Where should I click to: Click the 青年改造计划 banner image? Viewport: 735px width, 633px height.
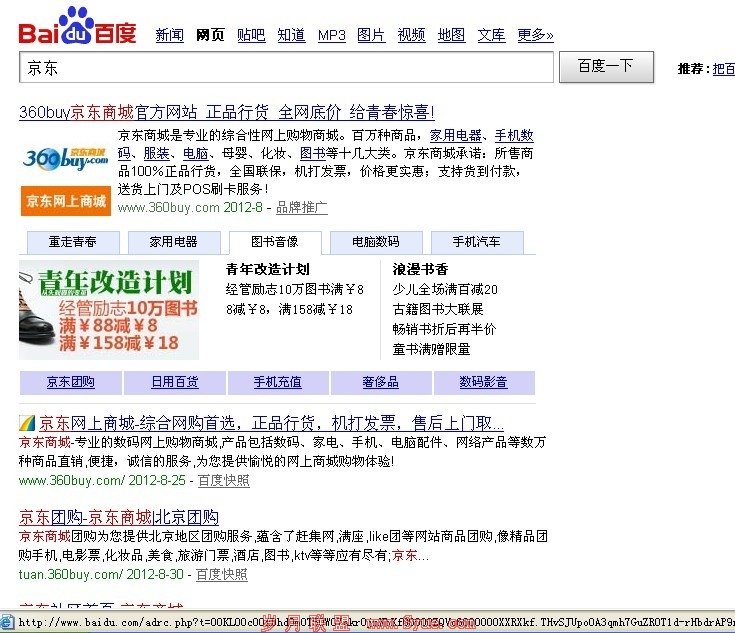[109, 310]
